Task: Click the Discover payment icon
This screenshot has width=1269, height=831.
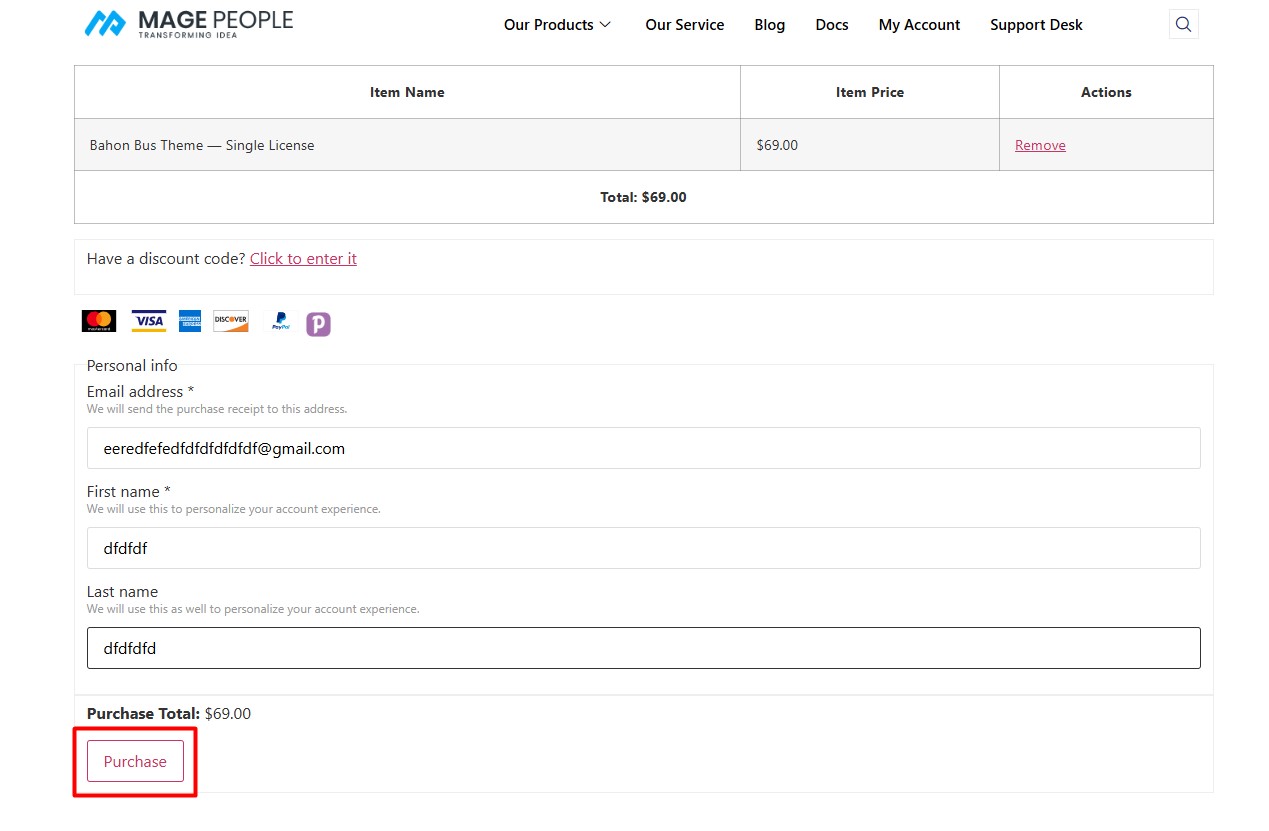Action: tap(231, 321)
